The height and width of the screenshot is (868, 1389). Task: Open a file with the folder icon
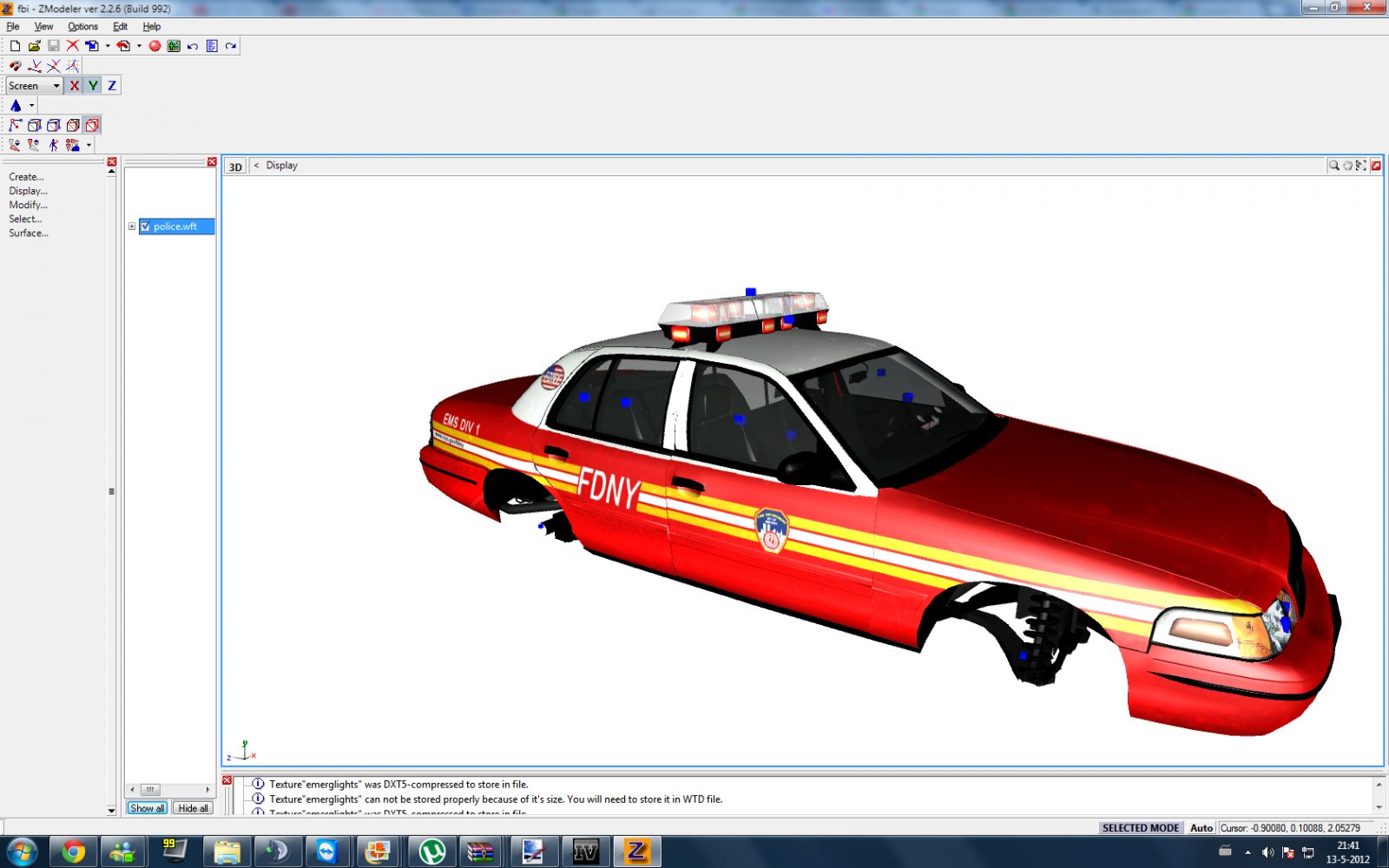[35, 46]
